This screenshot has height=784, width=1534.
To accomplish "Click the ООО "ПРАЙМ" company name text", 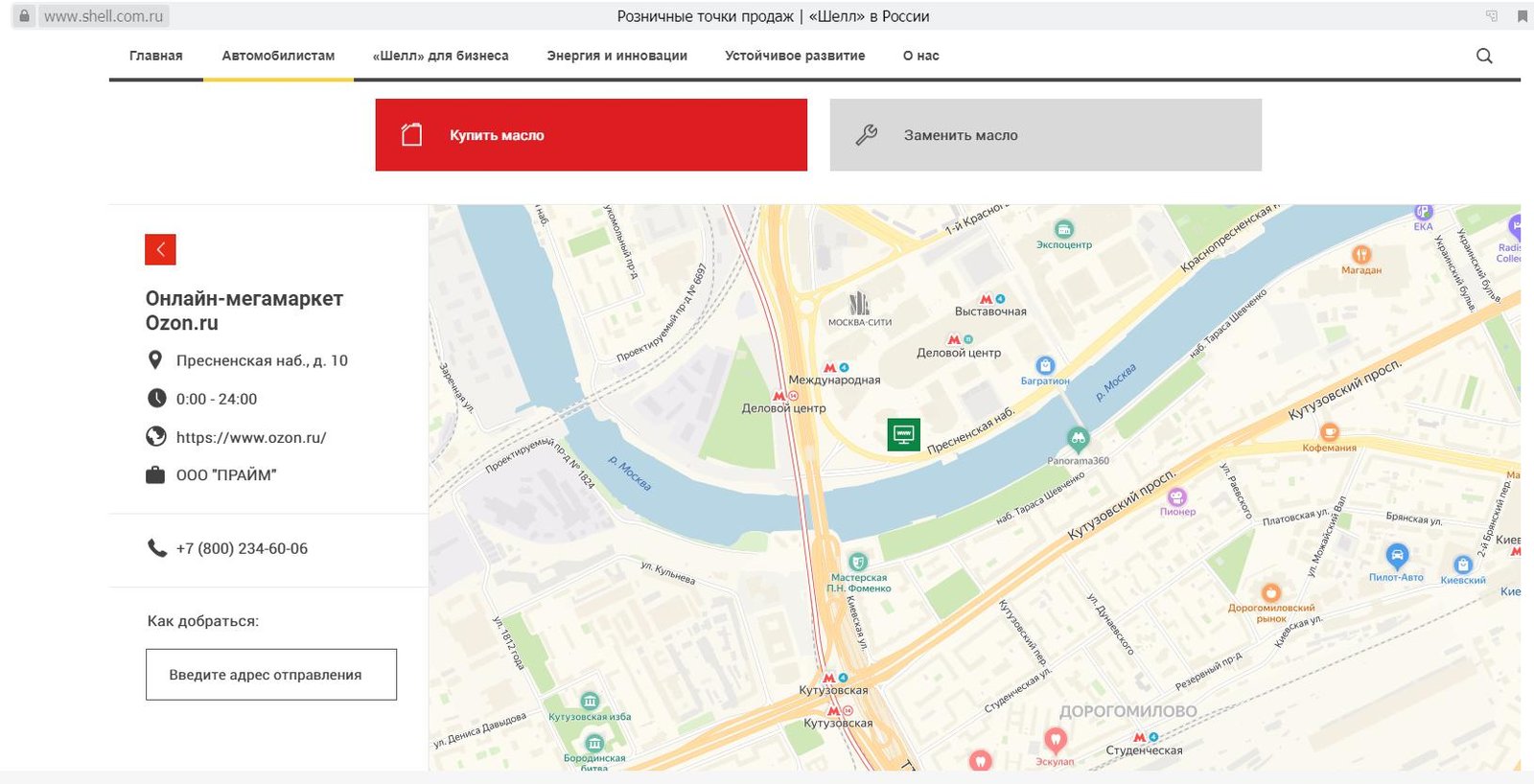I will (x=226, y=474).
